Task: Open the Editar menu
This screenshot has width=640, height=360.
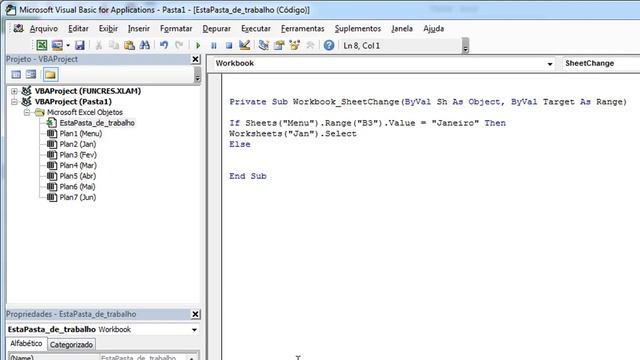Action: (x=78, y=29)
